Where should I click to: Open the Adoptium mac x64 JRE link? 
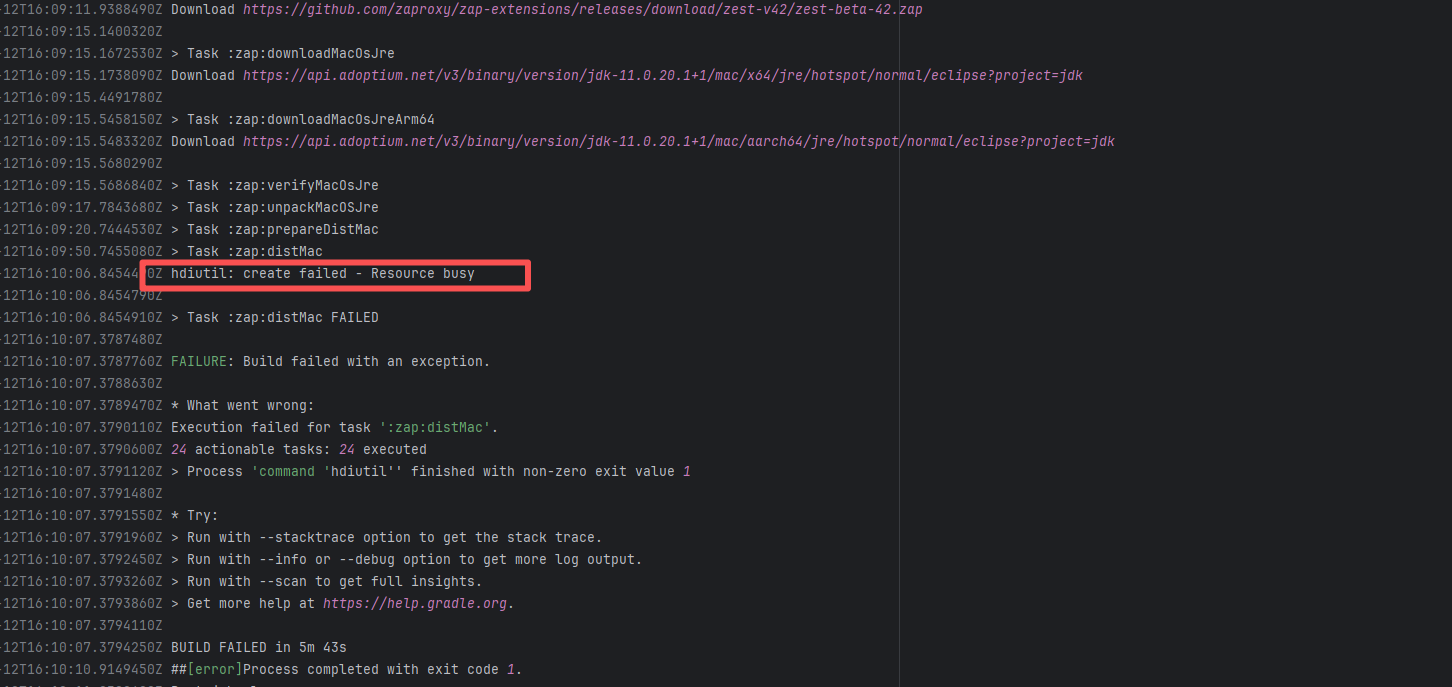662,75
